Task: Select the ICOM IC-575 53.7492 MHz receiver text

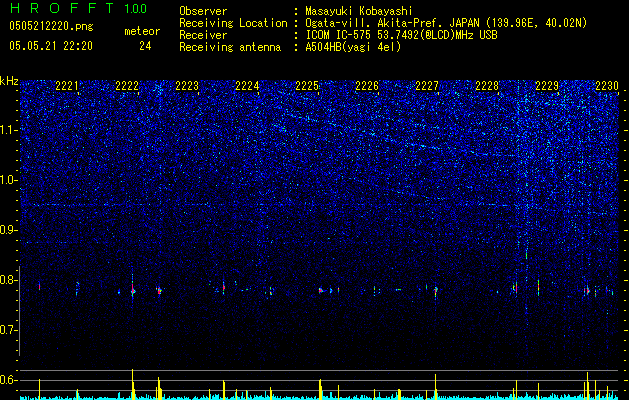Action: click(x=401, y=35)
